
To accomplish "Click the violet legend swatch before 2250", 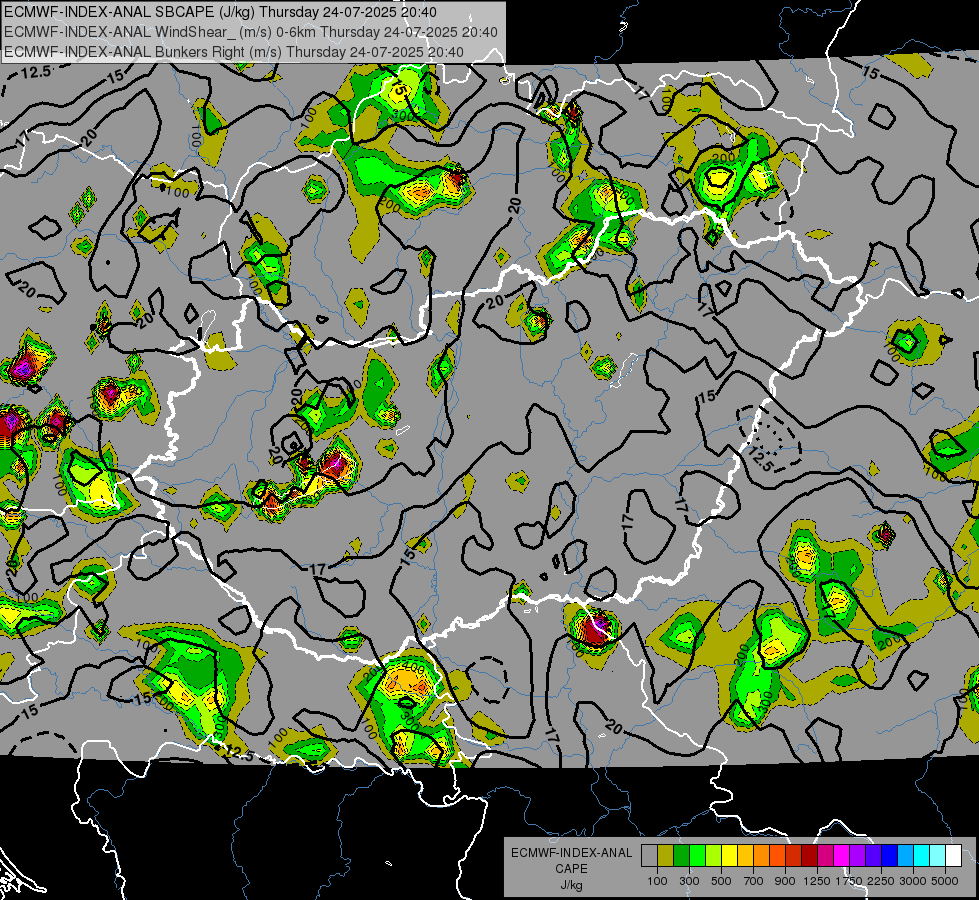I will 873,856.
